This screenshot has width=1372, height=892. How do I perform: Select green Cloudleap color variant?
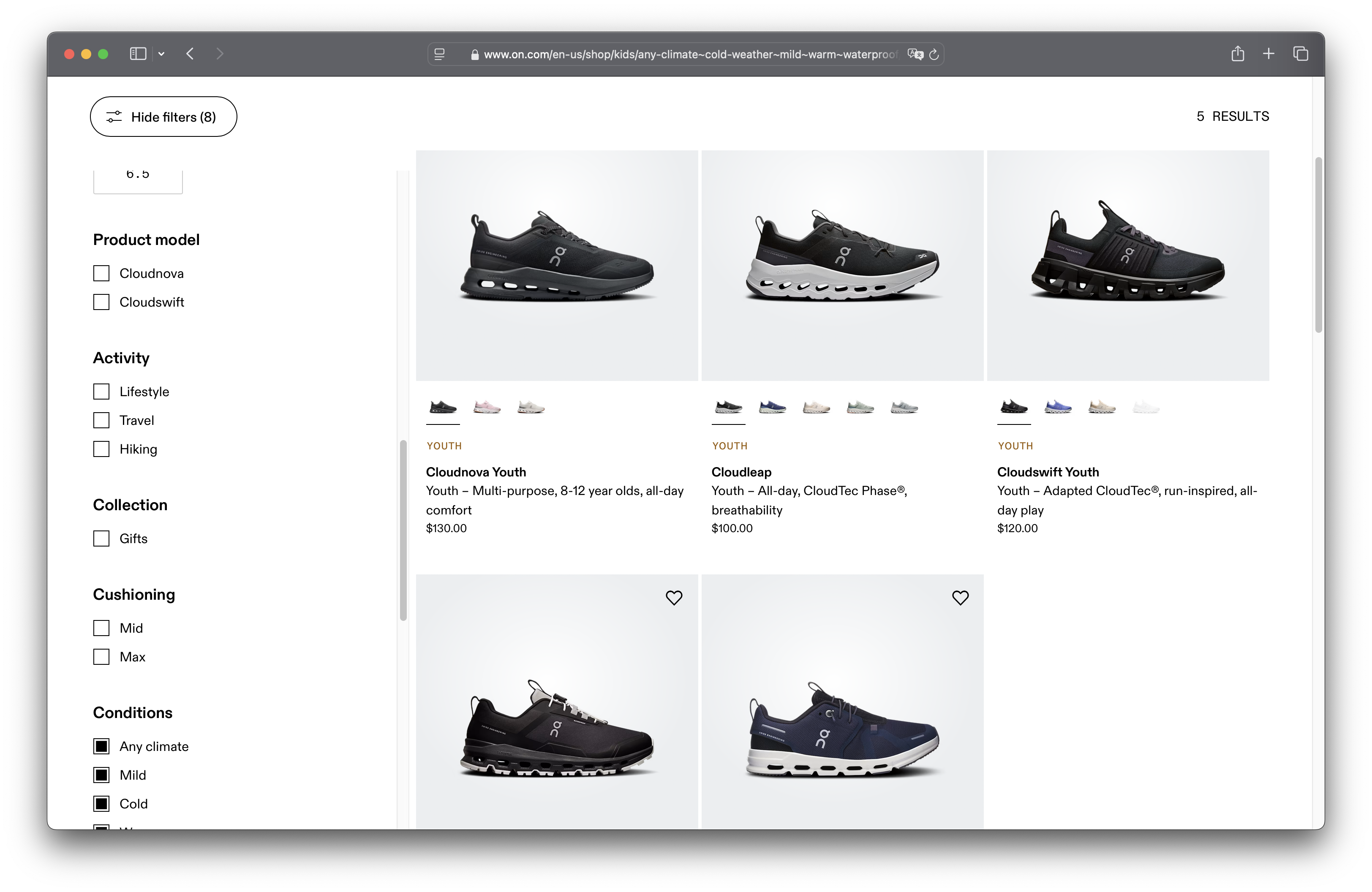860,408
